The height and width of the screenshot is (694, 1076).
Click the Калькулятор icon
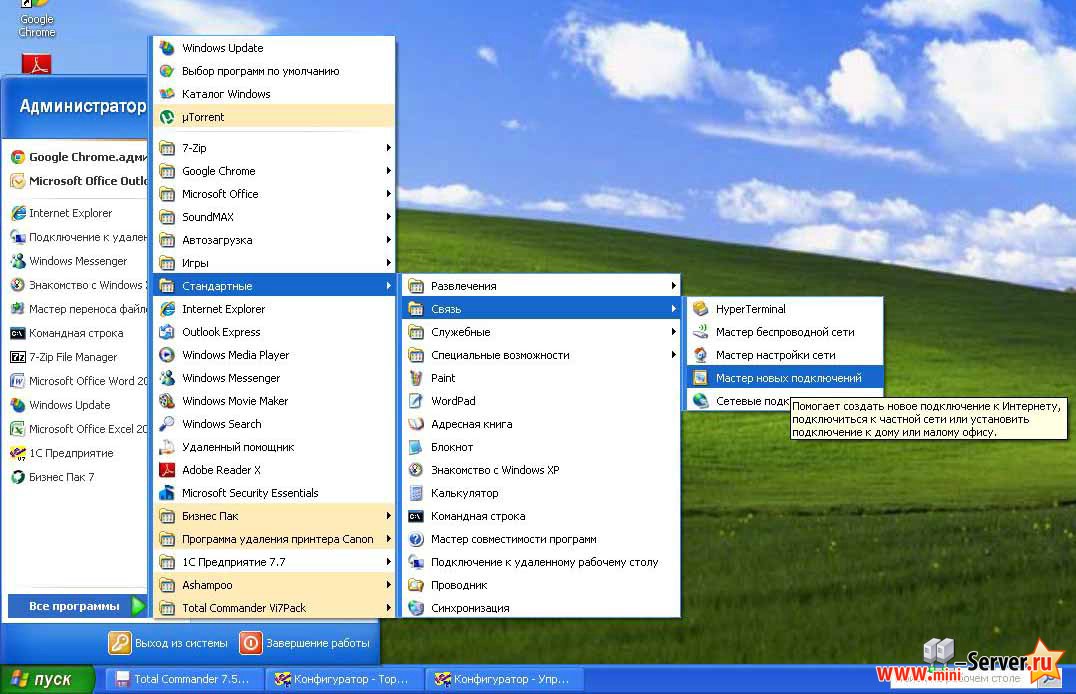(416, 493)
